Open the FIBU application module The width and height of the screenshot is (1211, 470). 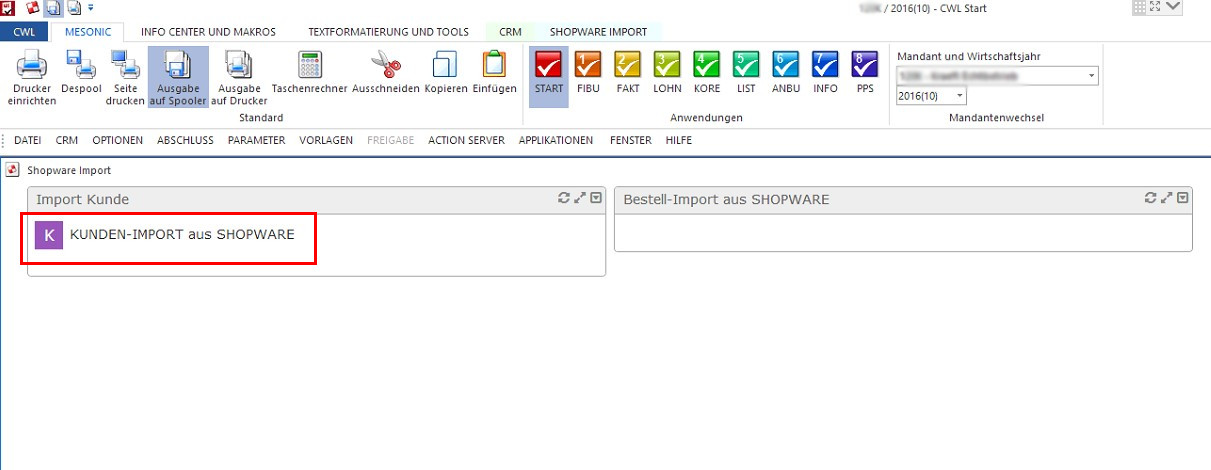(x=588, y=65)
